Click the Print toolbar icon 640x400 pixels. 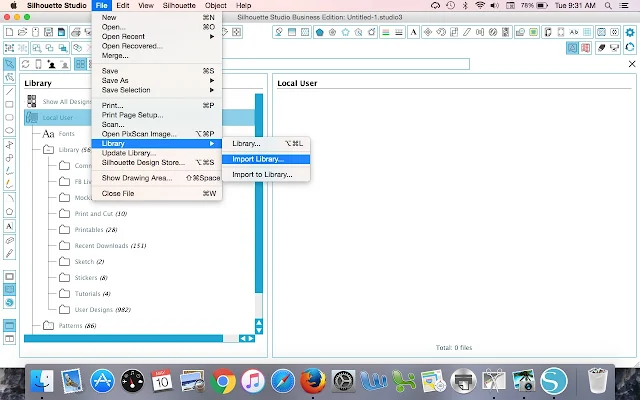pyautogui.click(x=75, y=32)
